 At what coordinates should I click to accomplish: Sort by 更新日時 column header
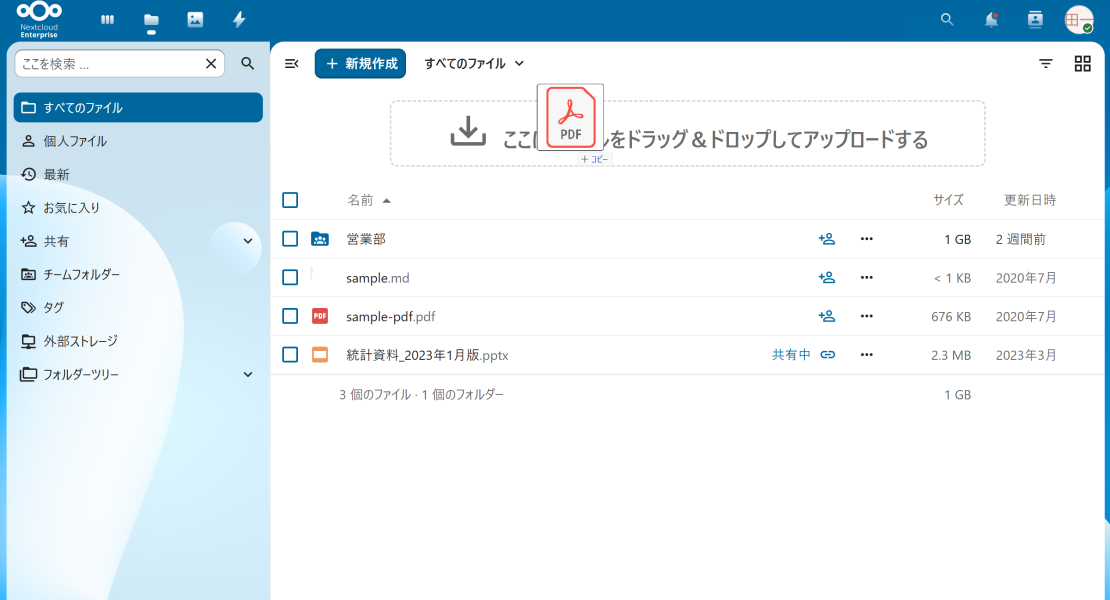[1029, 200]
